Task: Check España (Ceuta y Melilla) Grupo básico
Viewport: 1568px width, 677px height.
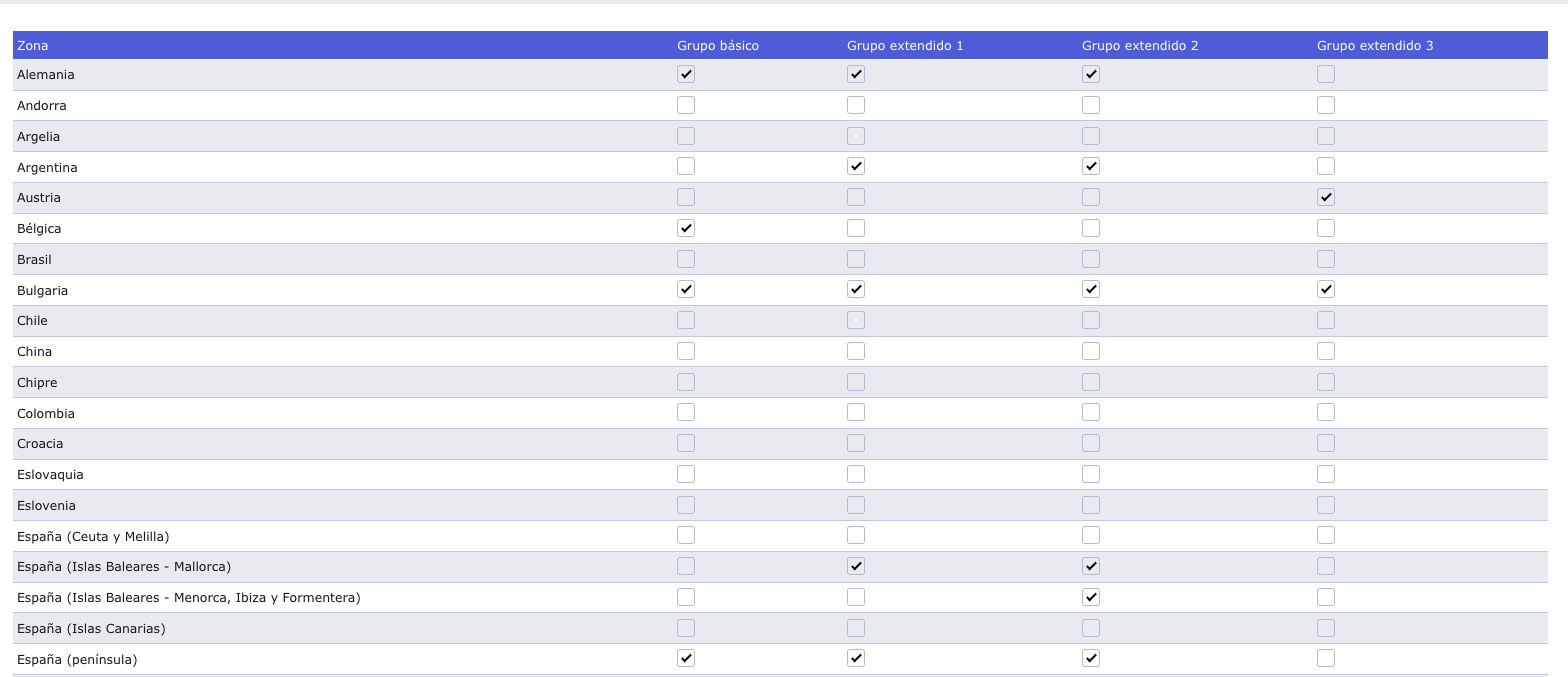Action: [686, 535]
